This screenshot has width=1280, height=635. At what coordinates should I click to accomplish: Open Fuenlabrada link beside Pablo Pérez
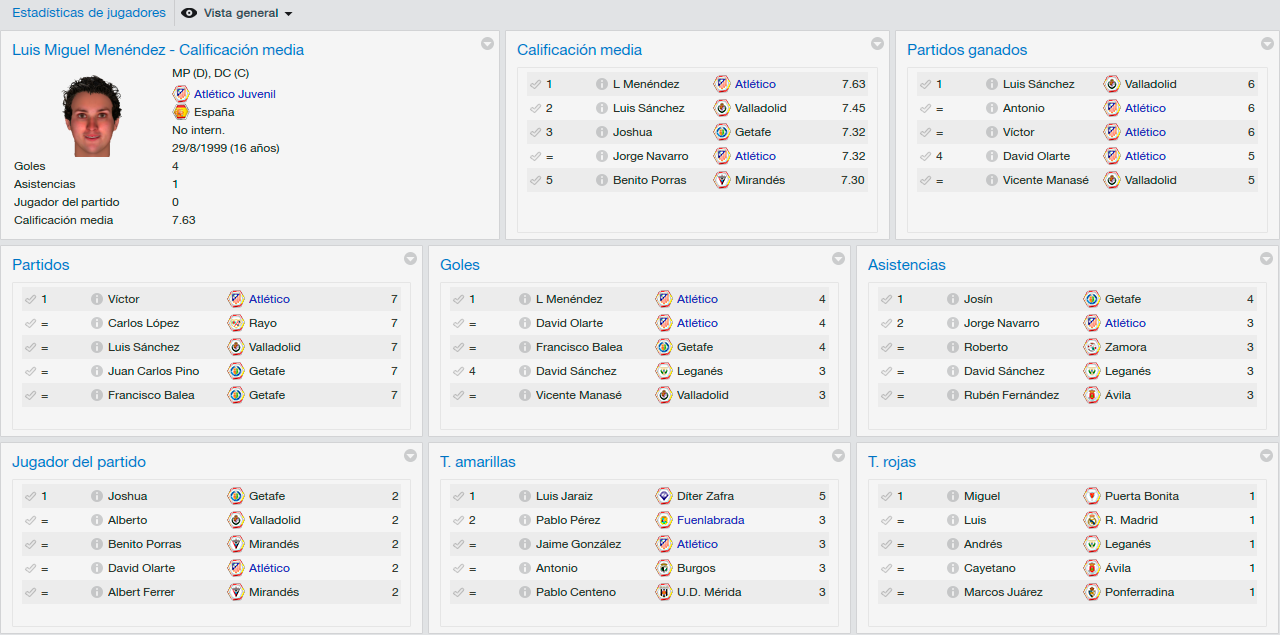[711, 520]
